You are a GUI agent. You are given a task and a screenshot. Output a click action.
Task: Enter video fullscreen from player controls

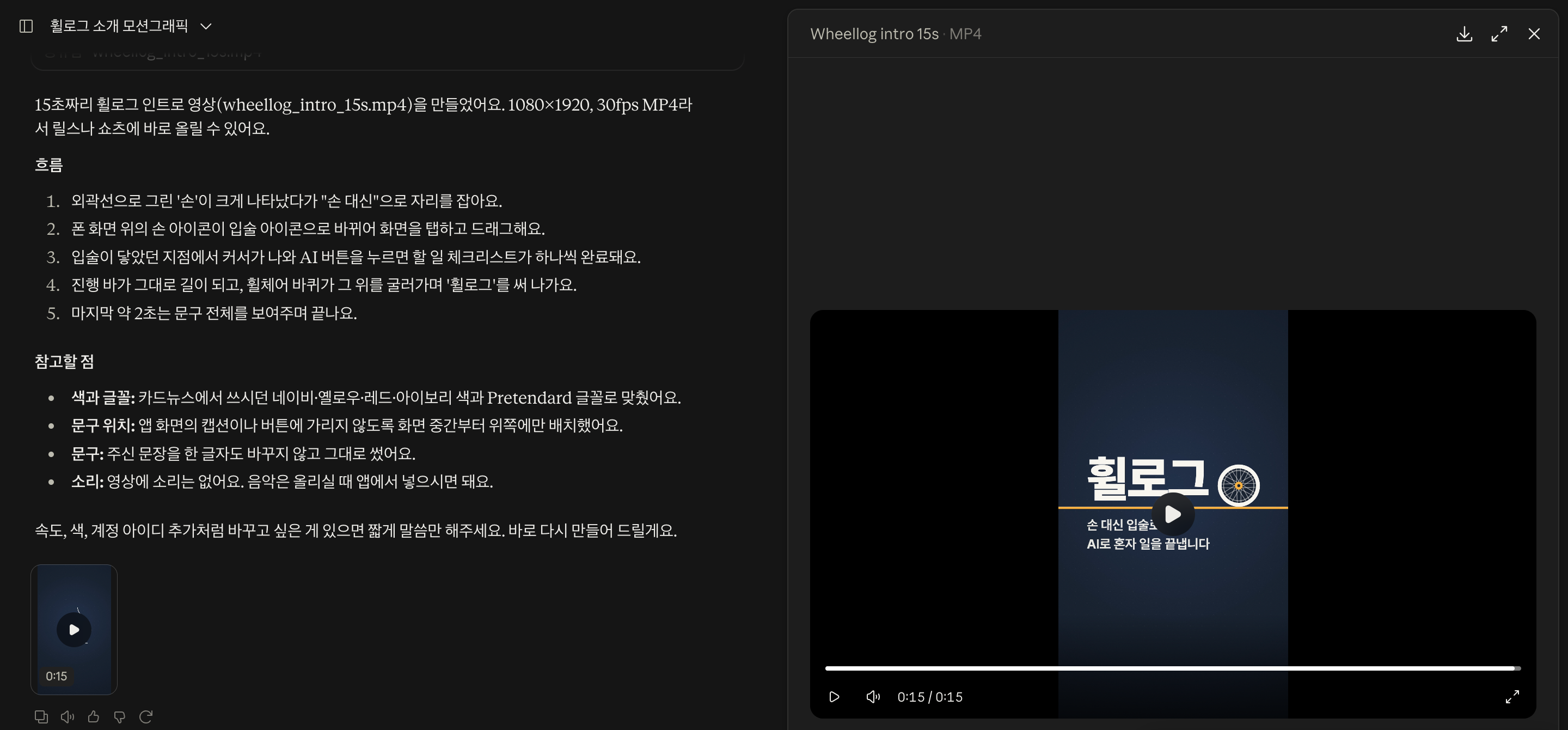point(1512,697)
